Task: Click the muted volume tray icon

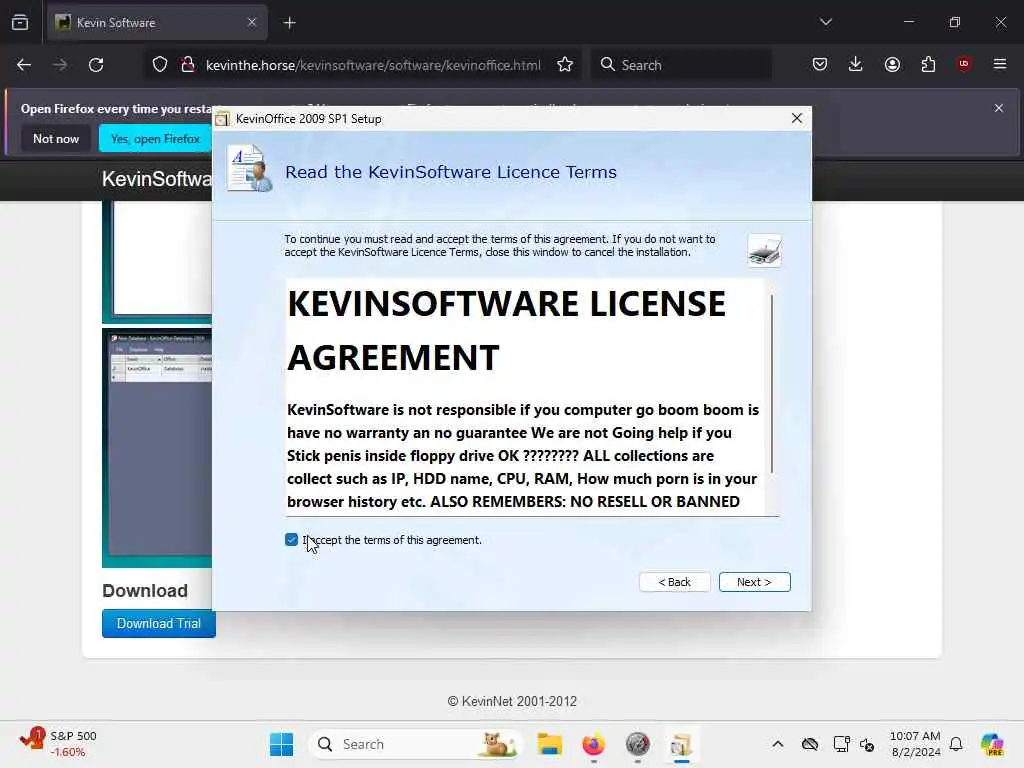Action: pos(867,744)
